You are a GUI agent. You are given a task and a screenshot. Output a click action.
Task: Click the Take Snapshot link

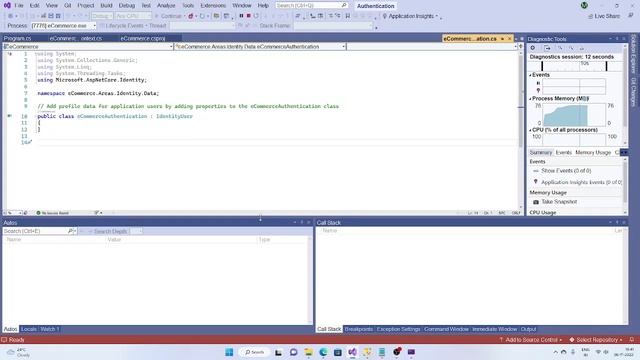[559, 202]
